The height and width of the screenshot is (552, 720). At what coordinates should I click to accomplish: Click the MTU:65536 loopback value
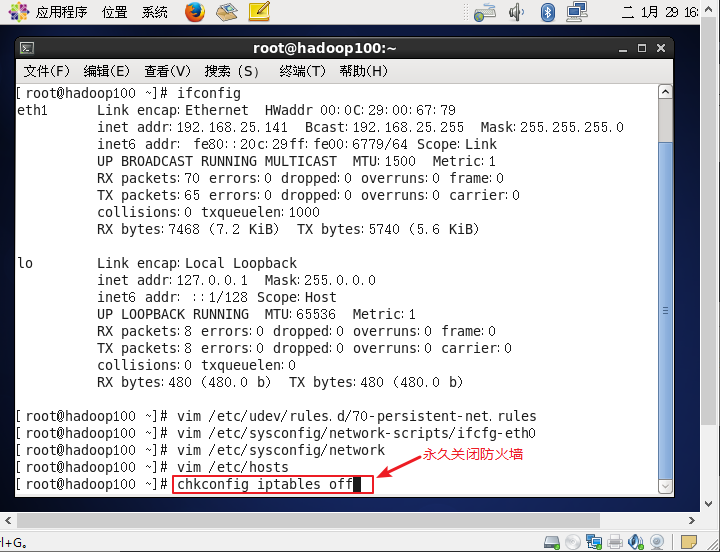coord(300,315)
